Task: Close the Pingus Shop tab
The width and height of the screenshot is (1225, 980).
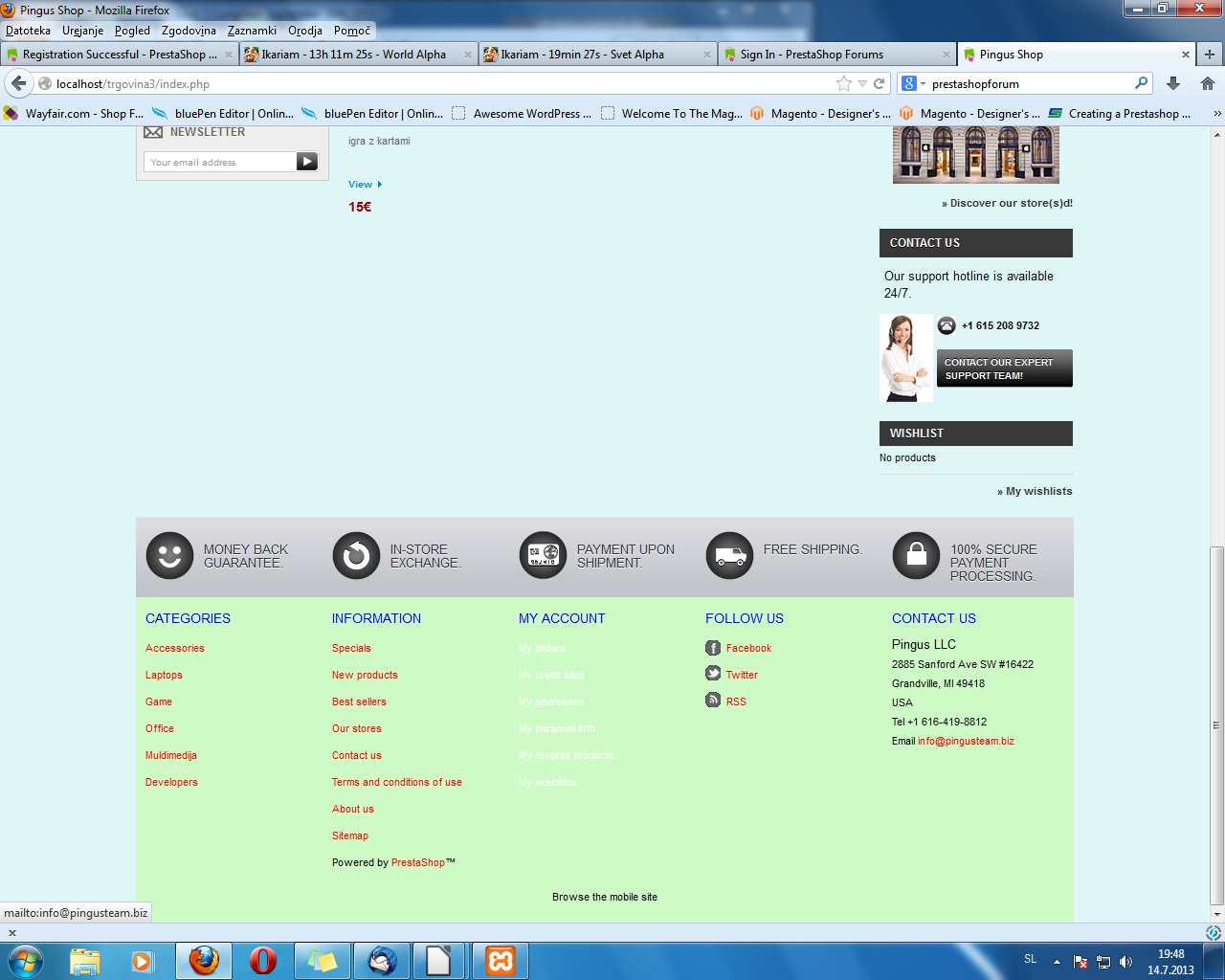Action: pos(1186,55)
